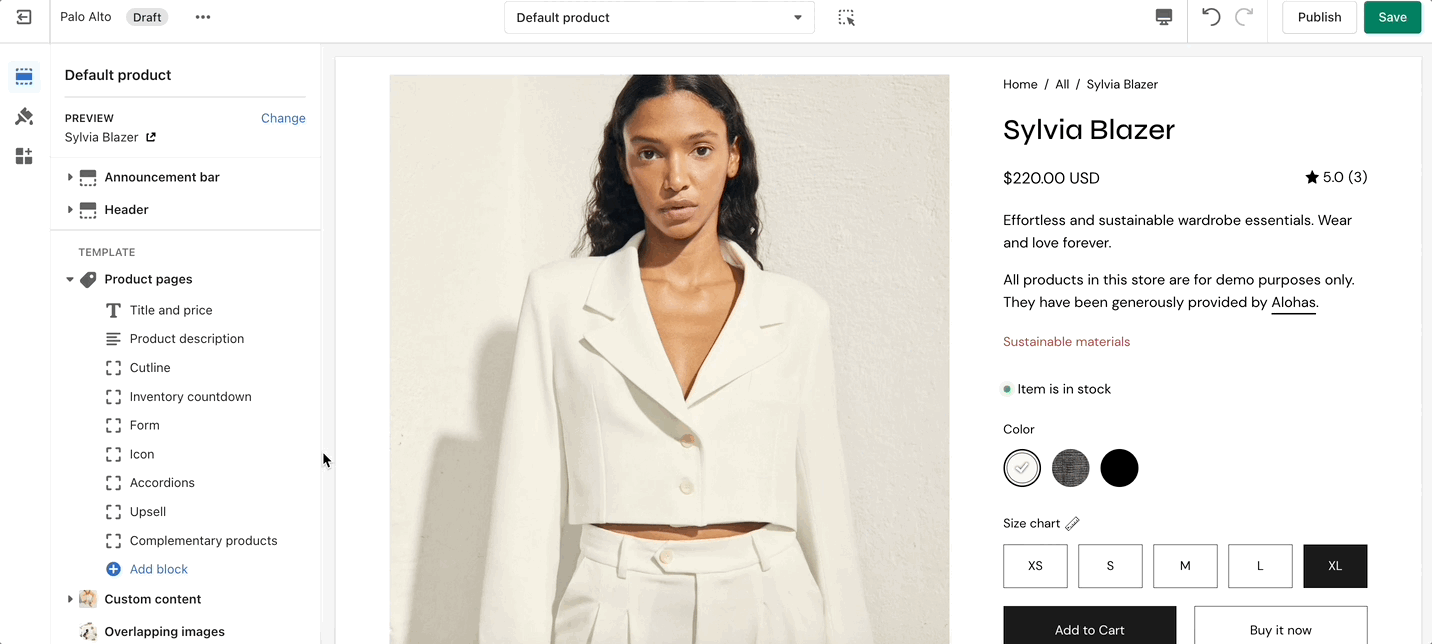Toggle the inspector selection tool
Image resolution: width=1432 pixels, height=644 pixels.
coord(846,18)
